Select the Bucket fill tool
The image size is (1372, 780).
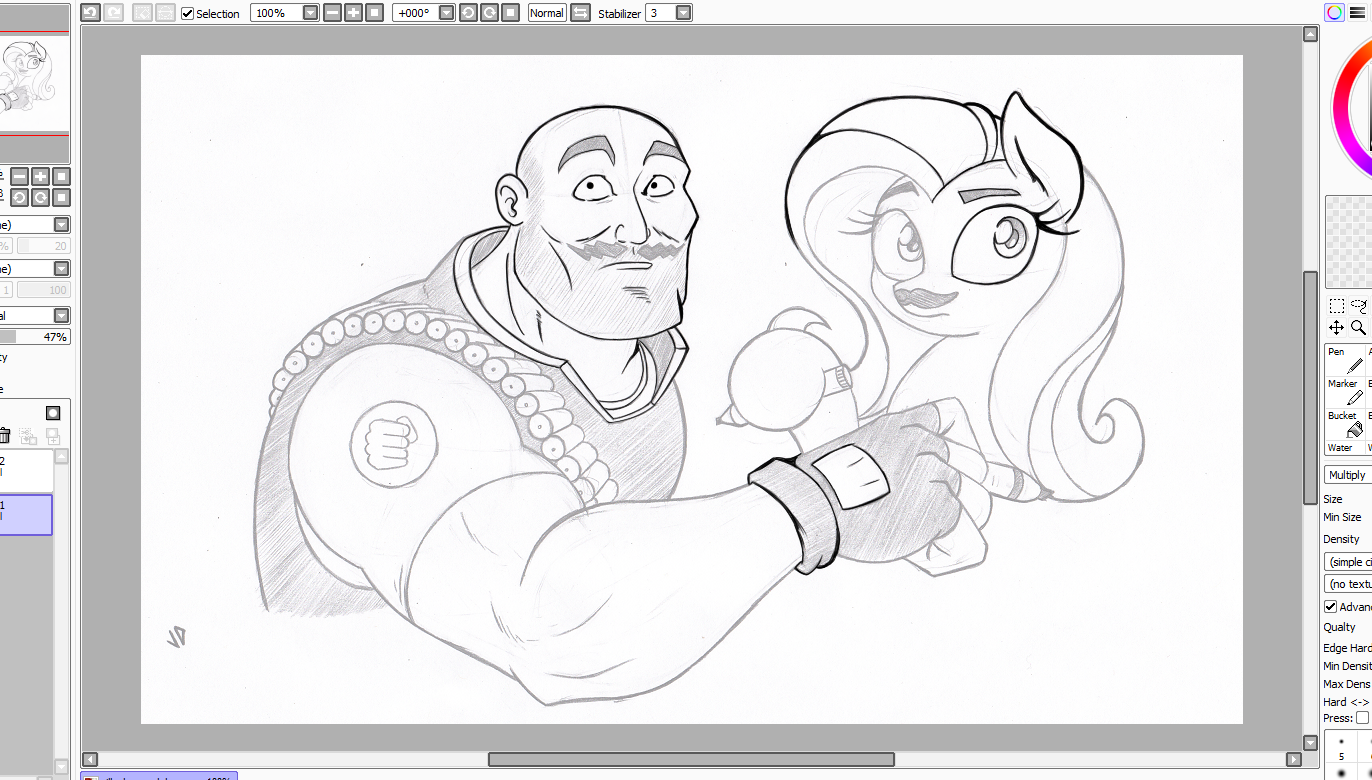[x=1345, y=424]
